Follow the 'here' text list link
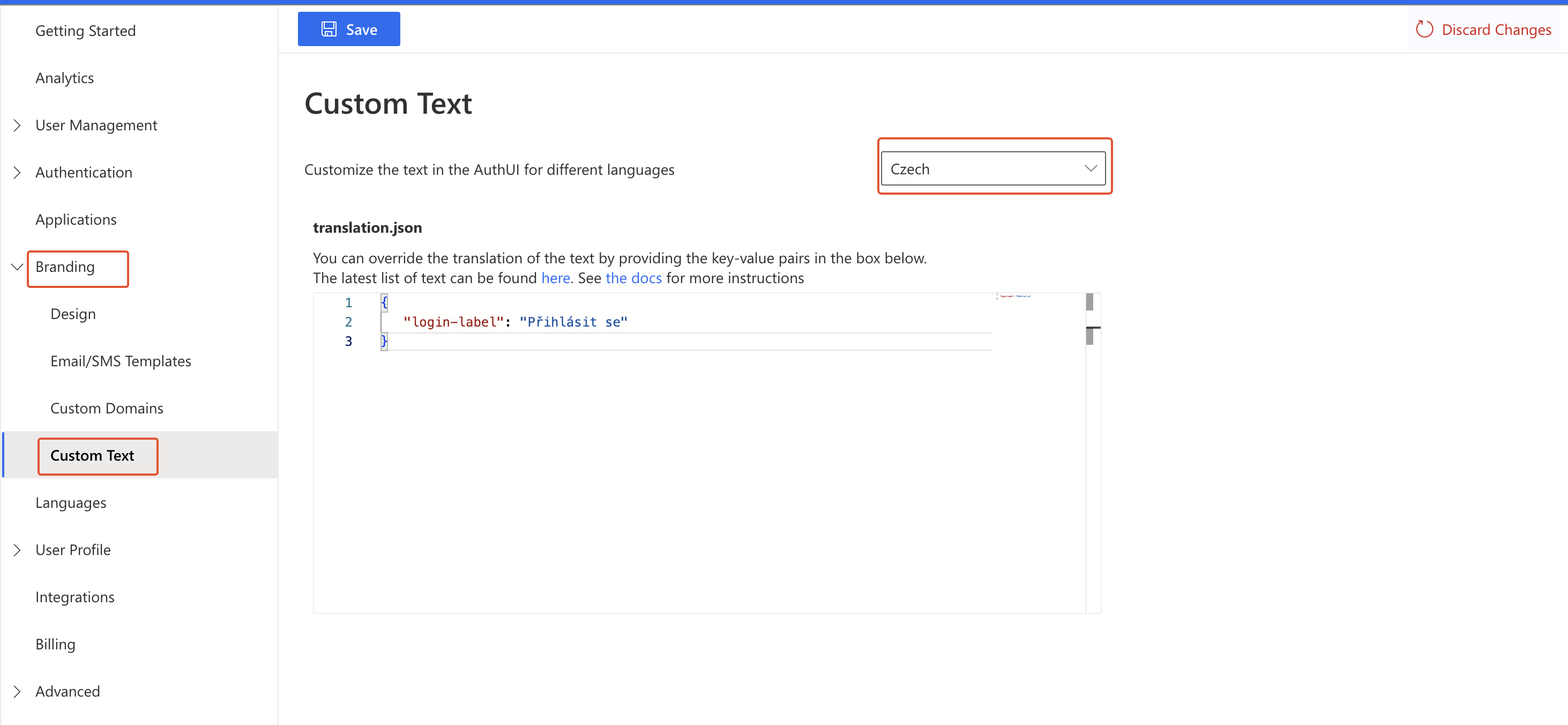Screen dimensions: 1568x725 point(555,278)
